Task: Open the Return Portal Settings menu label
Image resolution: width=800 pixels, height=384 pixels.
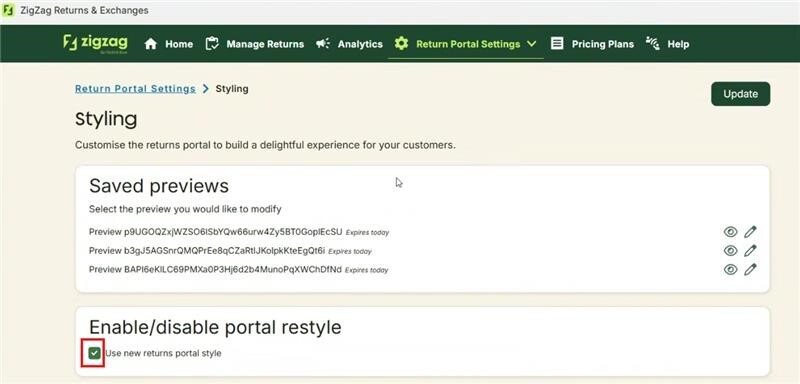Action: coord(468,44)
